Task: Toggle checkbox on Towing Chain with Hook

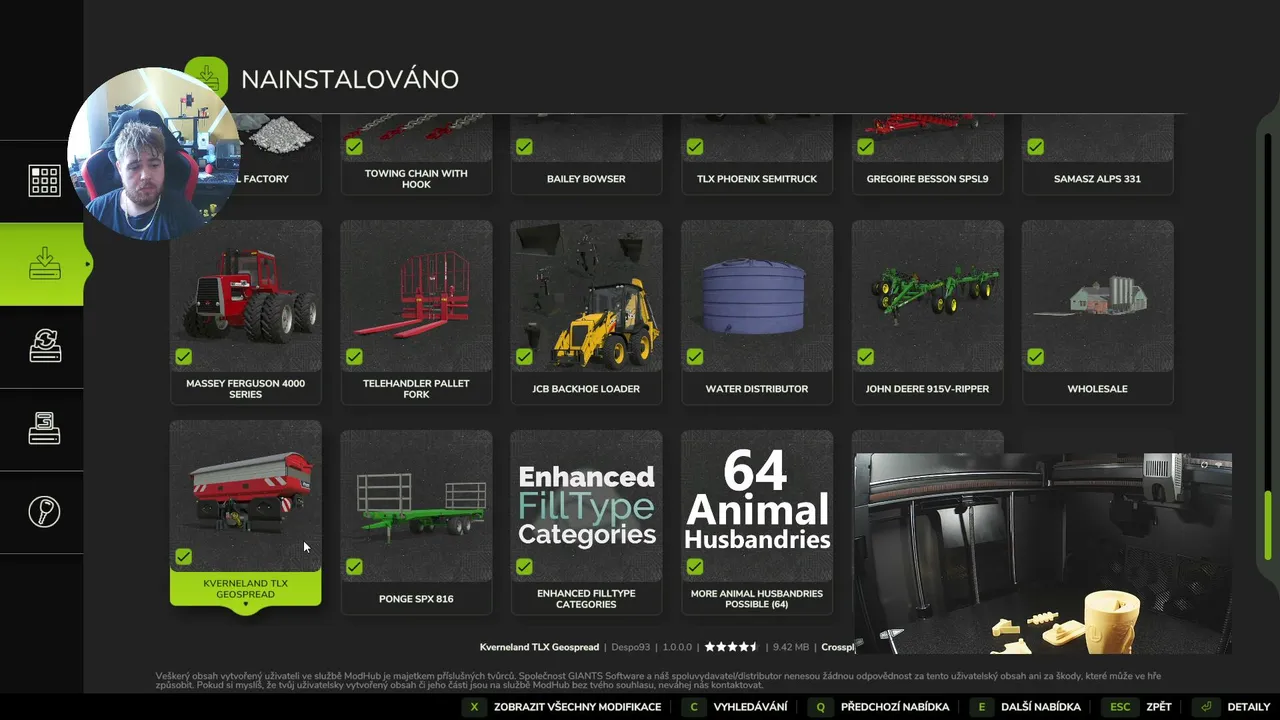Action: (x=354, y=147)
